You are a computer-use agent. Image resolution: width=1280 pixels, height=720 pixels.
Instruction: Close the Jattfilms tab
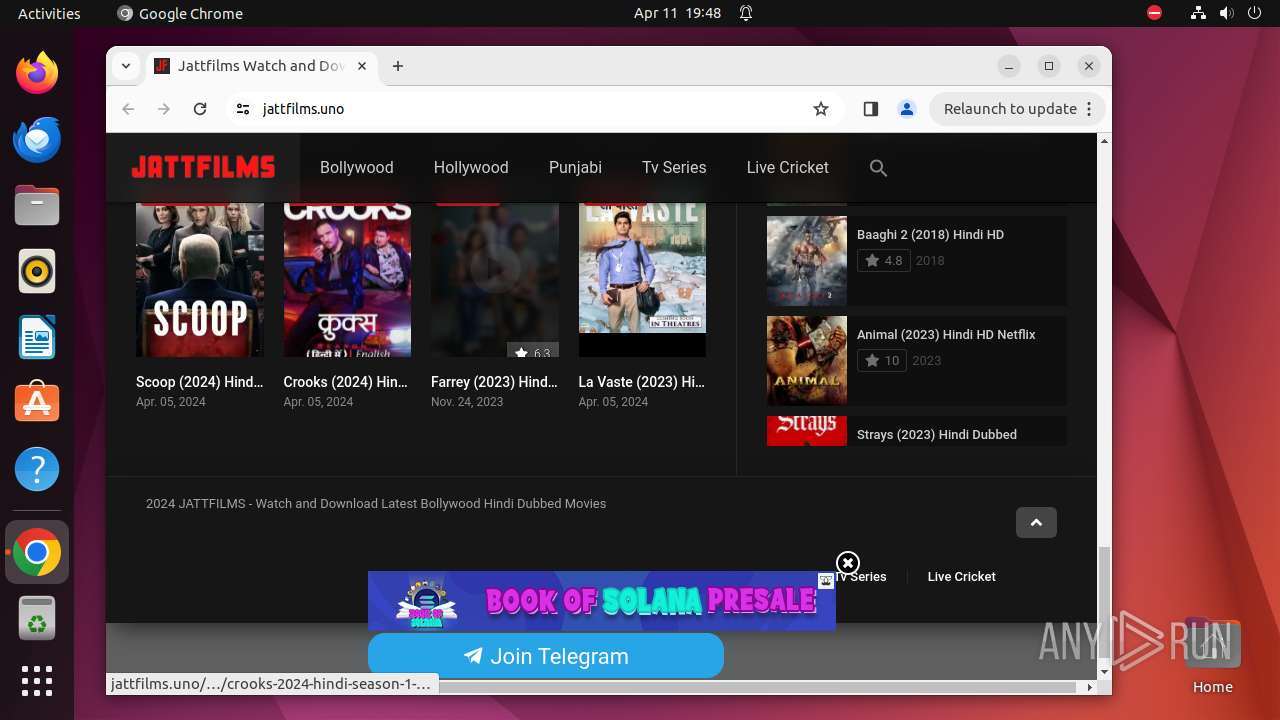(362, 66)
